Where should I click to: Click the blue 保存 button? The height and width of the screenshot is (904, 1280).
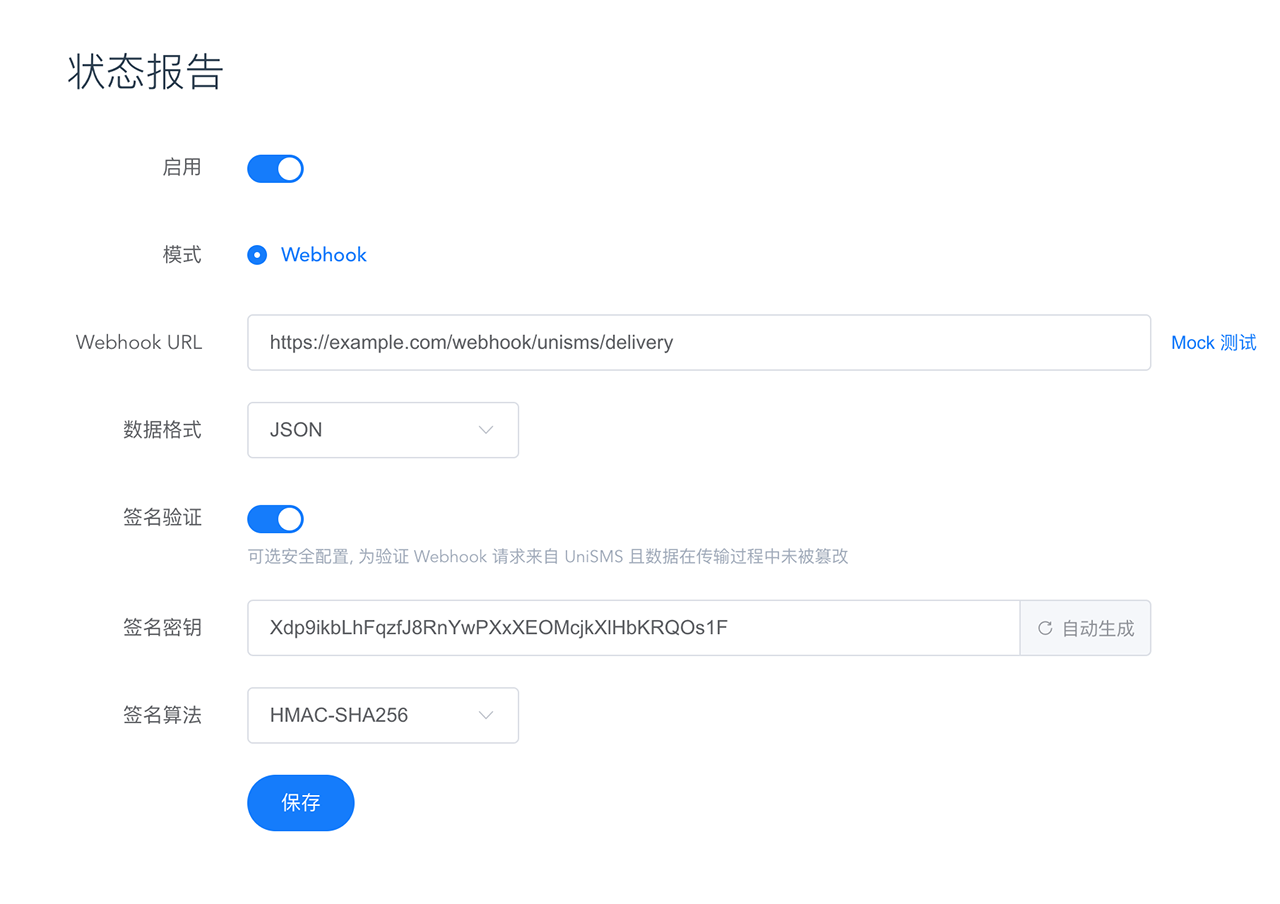pos(301,803)
